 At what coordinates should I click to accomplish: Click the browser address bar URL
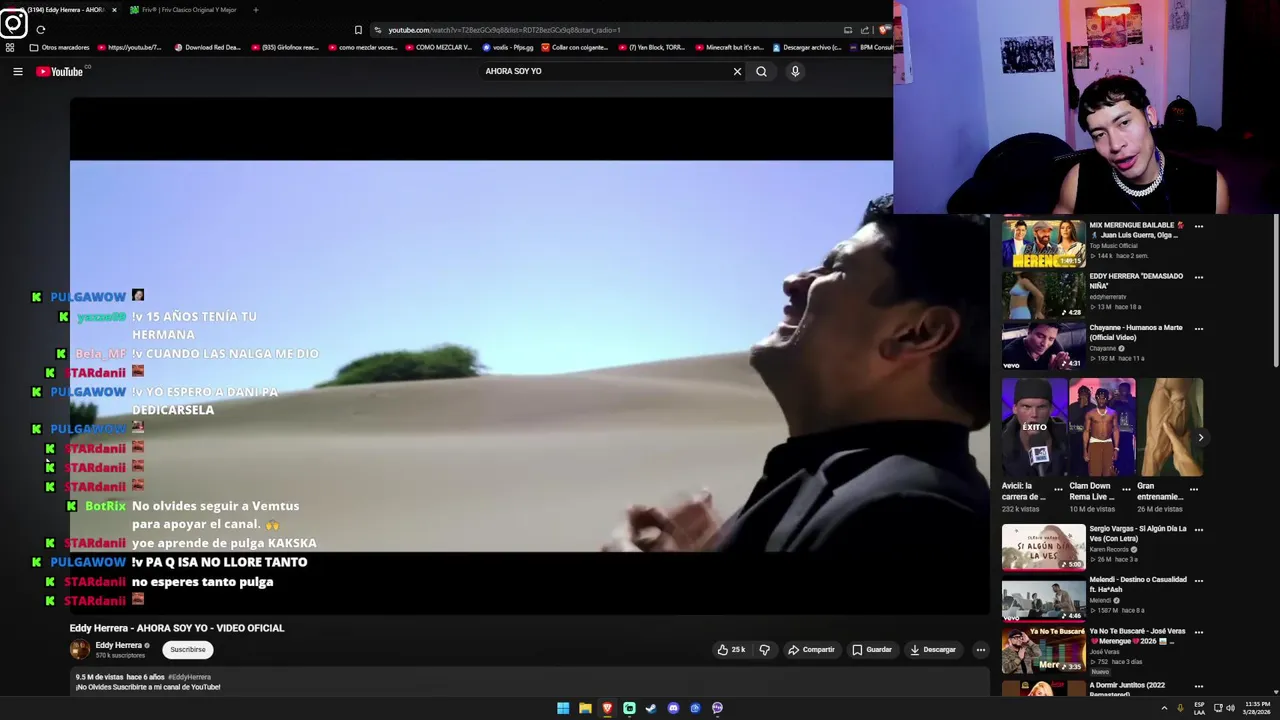point(504,30)
